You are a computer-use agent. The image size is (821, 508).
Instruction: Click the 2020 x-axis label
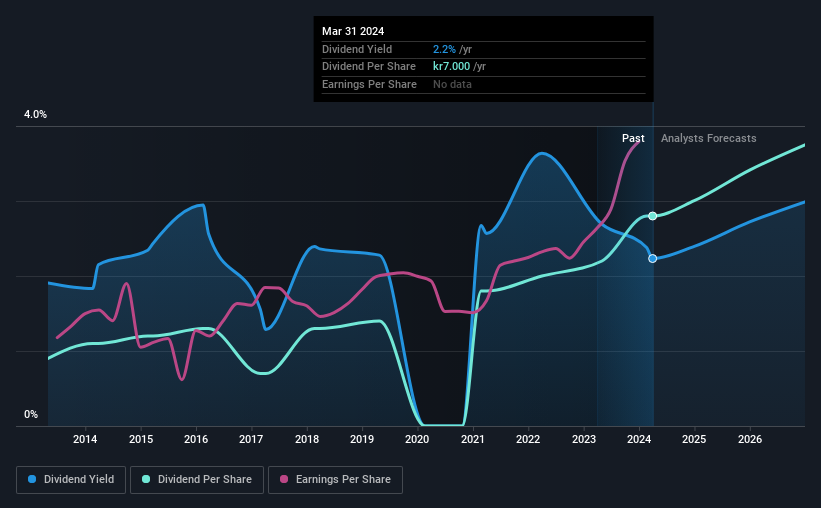coord(417,439)
